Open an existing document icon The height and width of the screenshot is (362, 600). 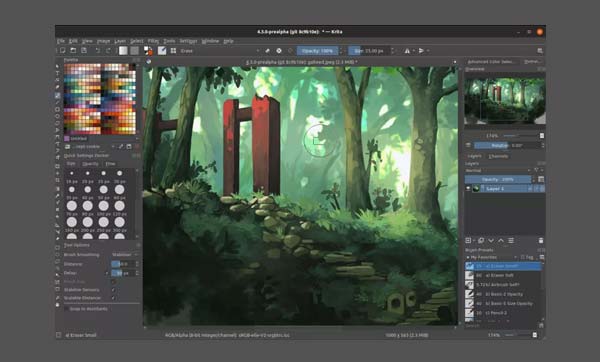click(x=73, y=51)
